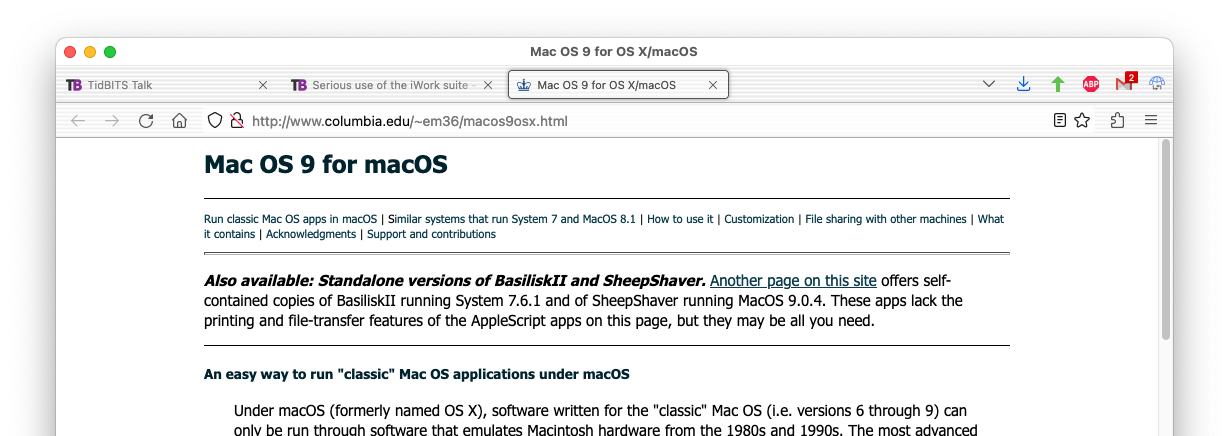The width and height of the screenshot is (1228, 436).
Task: Select the Mac OS 9 for OS X/macOS tab
Action: point(618,85)
